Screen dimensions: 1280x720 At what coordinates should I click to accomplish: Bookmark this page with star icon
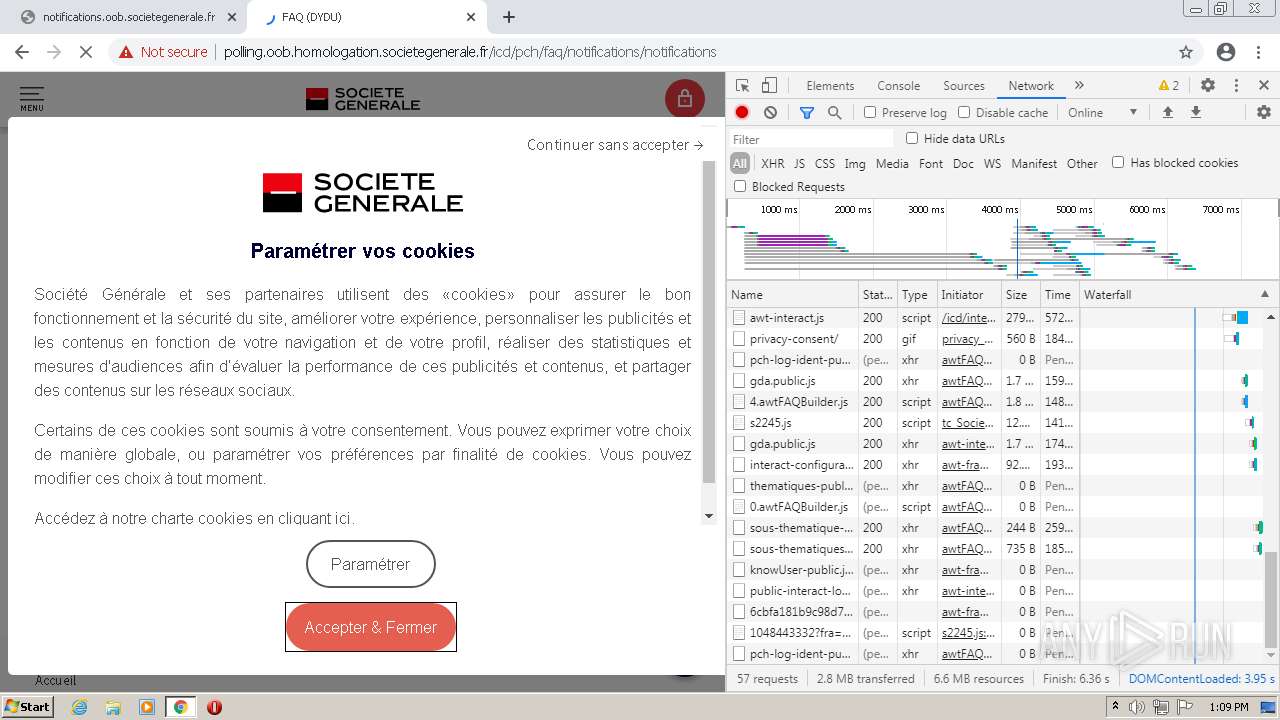click(1186, 52)
